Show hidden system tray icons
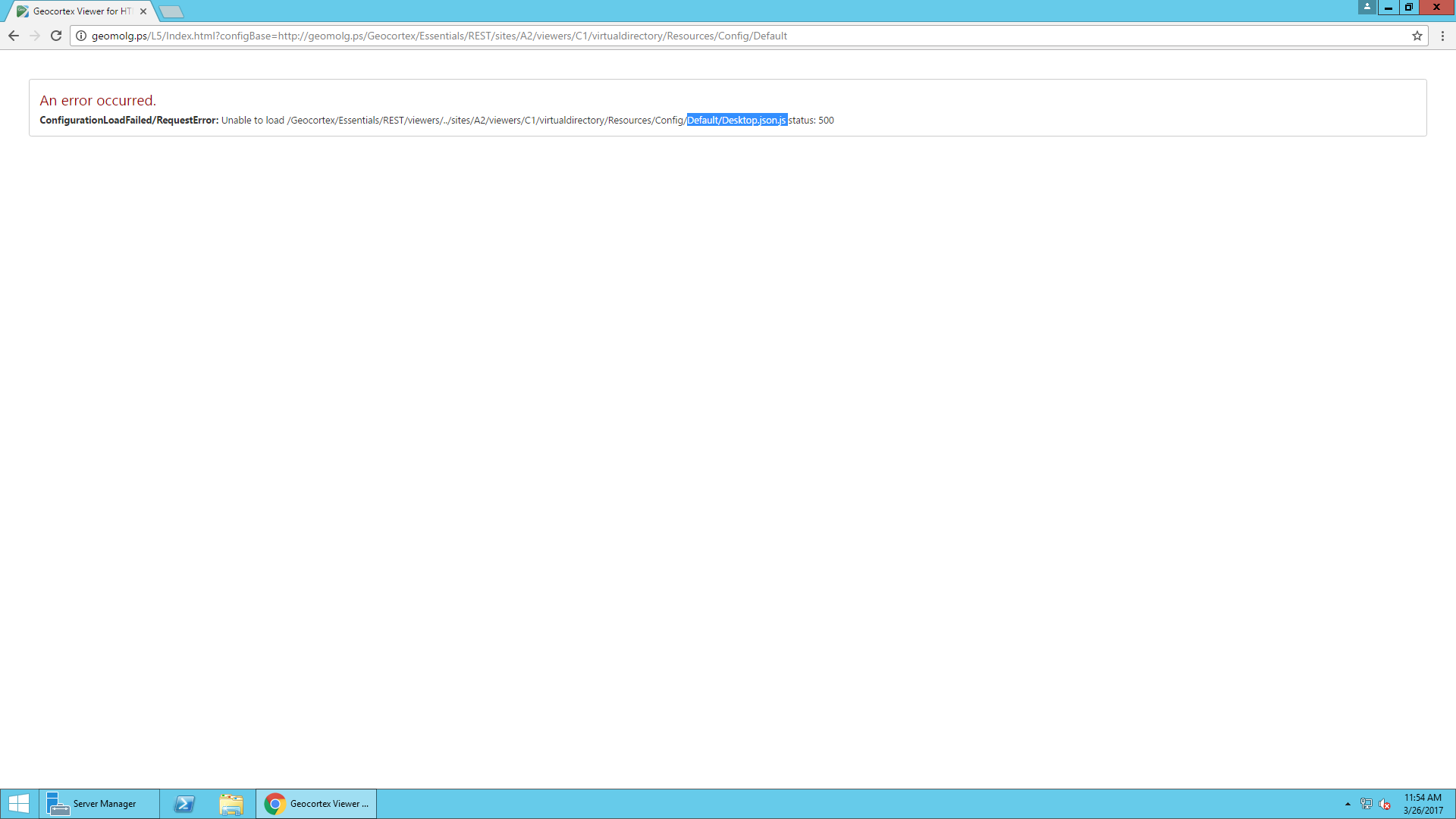 click(x=1348, y=804)
